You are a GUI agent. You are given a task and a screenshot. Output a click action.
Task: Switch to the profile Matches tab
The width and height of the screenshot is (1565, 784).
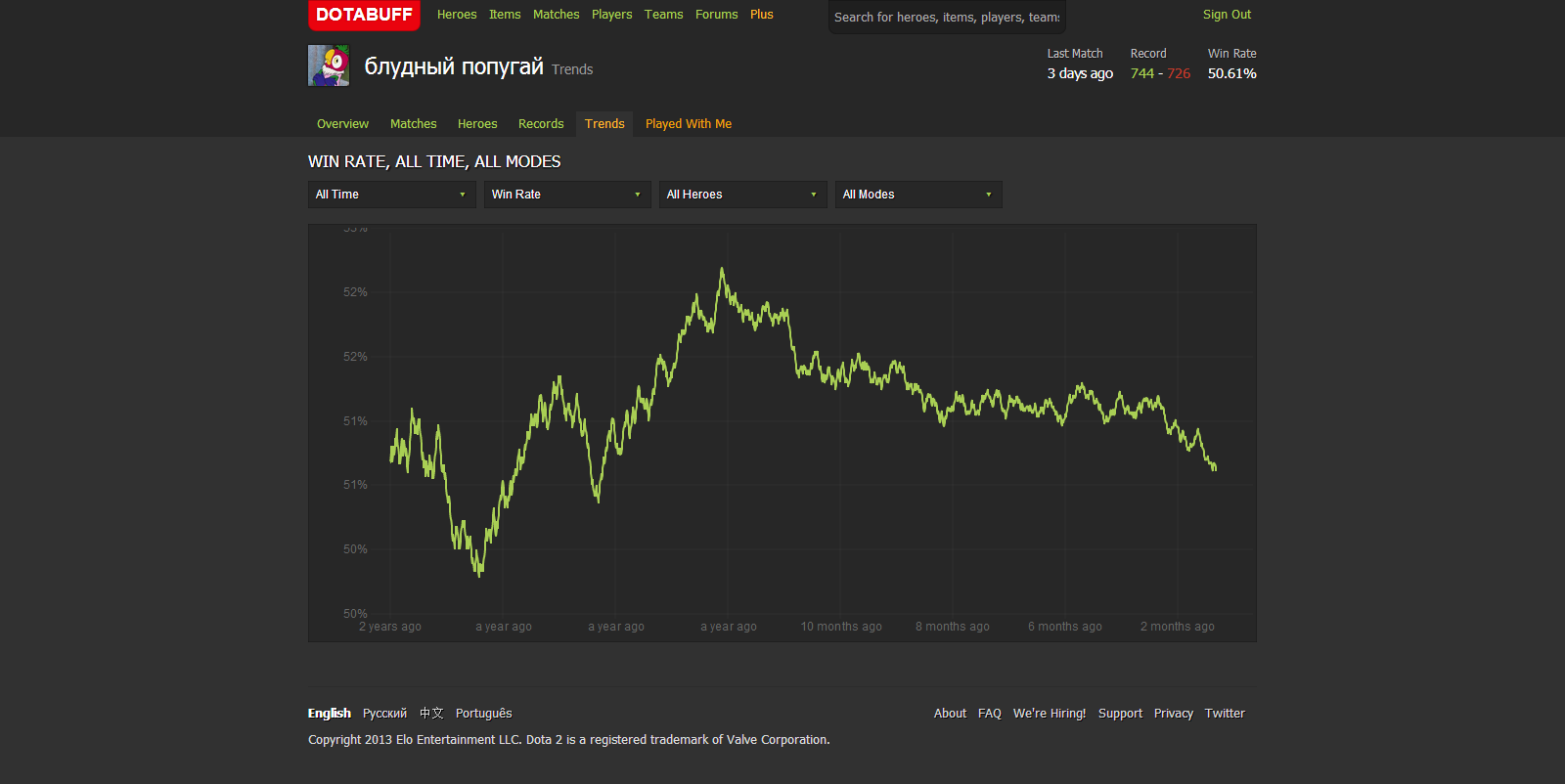point(414,124)
